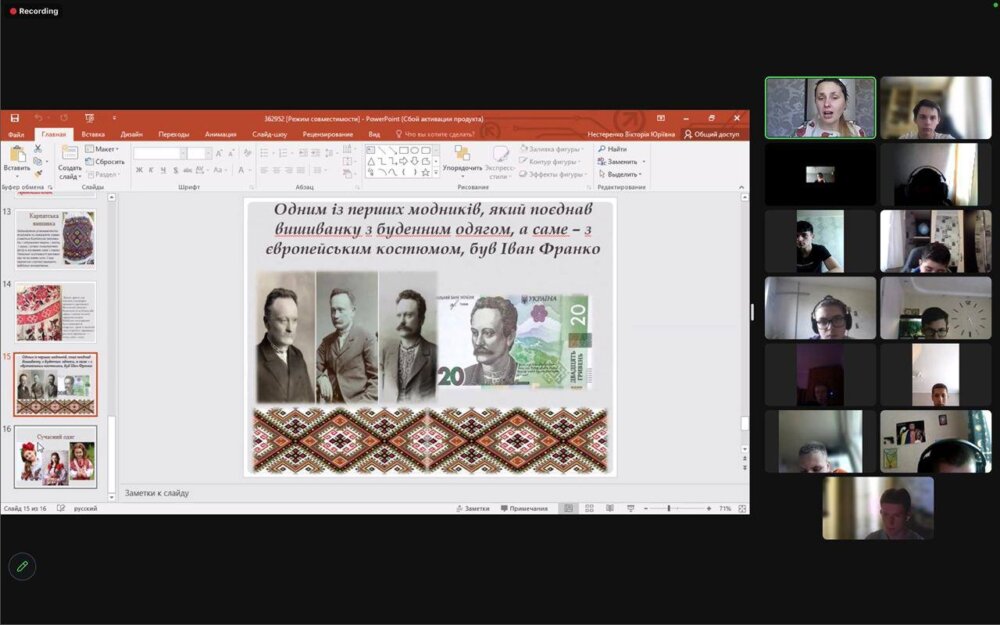Toggle Normal view button in status bar
The height and width of the screenshot is (625, 1000).
click(x=568, y=508)
